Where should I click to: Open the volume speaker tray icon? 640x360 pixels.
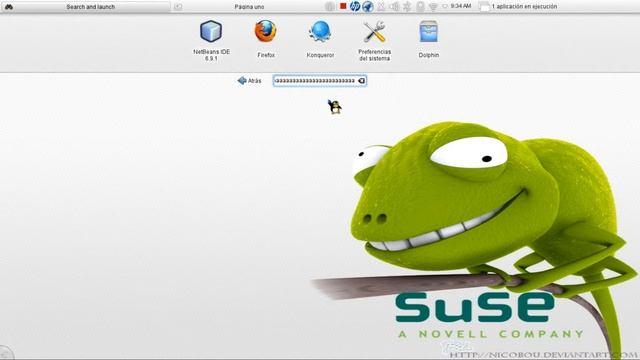tap(394, 7)
